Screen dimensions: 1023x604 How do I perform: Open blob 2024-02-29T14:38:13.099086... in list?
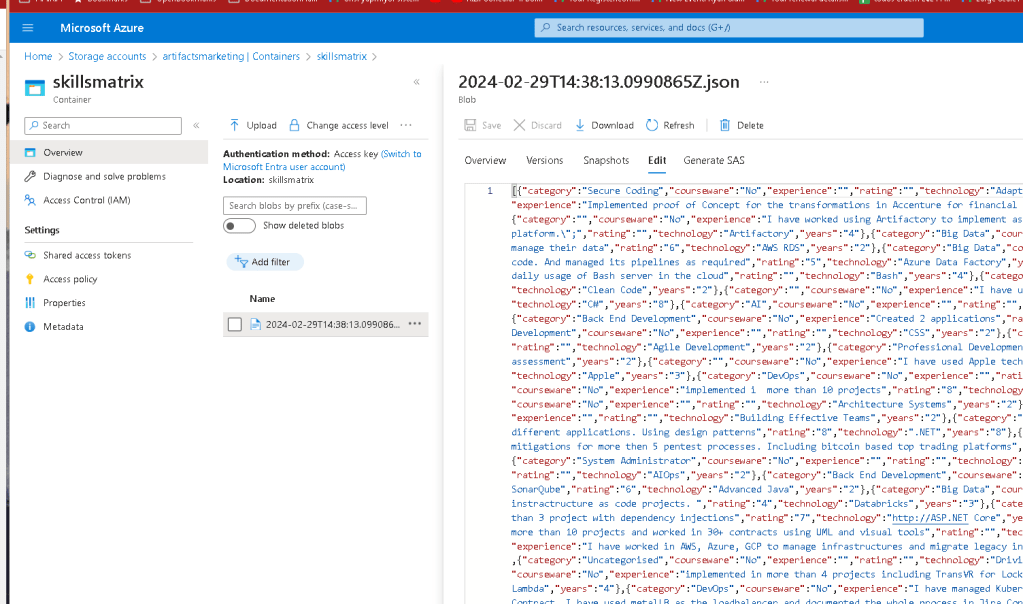tap(333, 324)
